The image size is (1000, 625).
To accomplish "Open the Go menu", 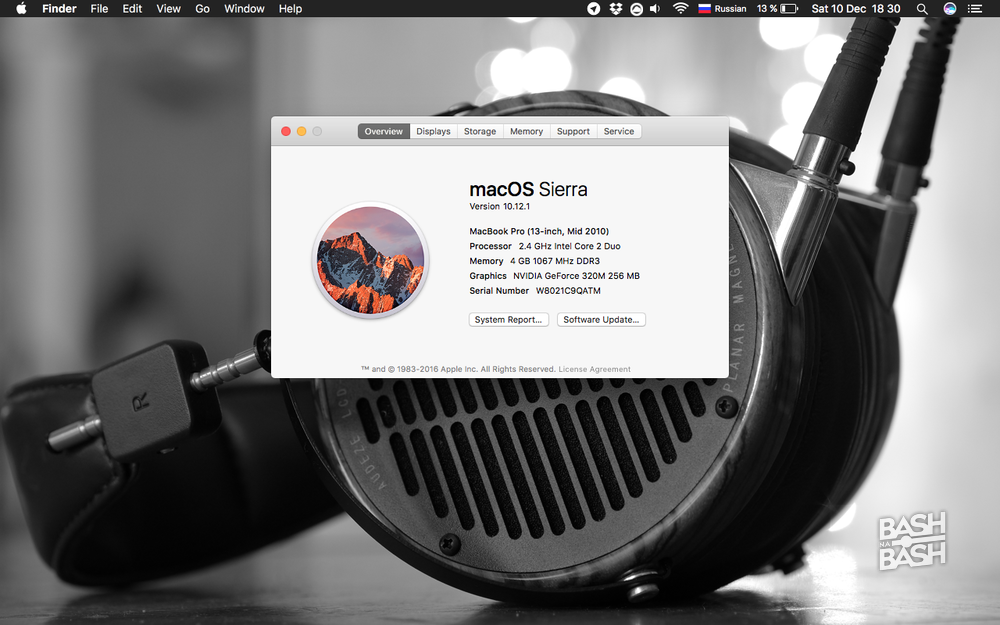I will pos(202,8).
